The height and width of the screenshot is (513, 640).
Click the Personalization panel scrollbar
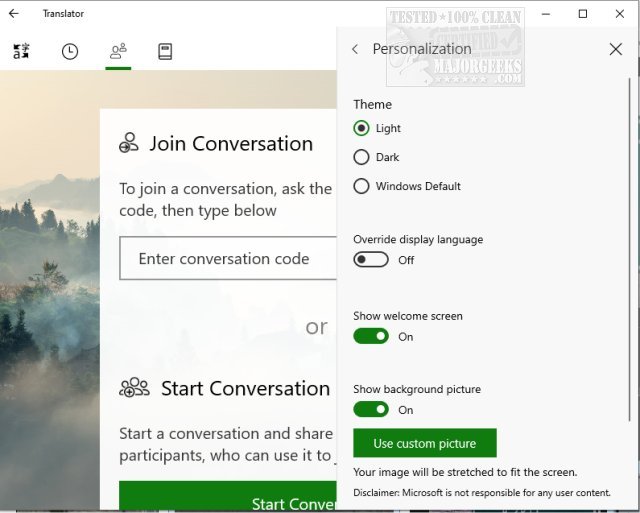pyautogui.click(x=629, y=249)
